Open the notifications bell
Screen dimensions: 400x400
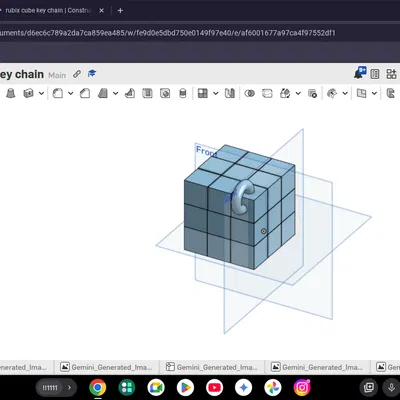pos(359,73)
